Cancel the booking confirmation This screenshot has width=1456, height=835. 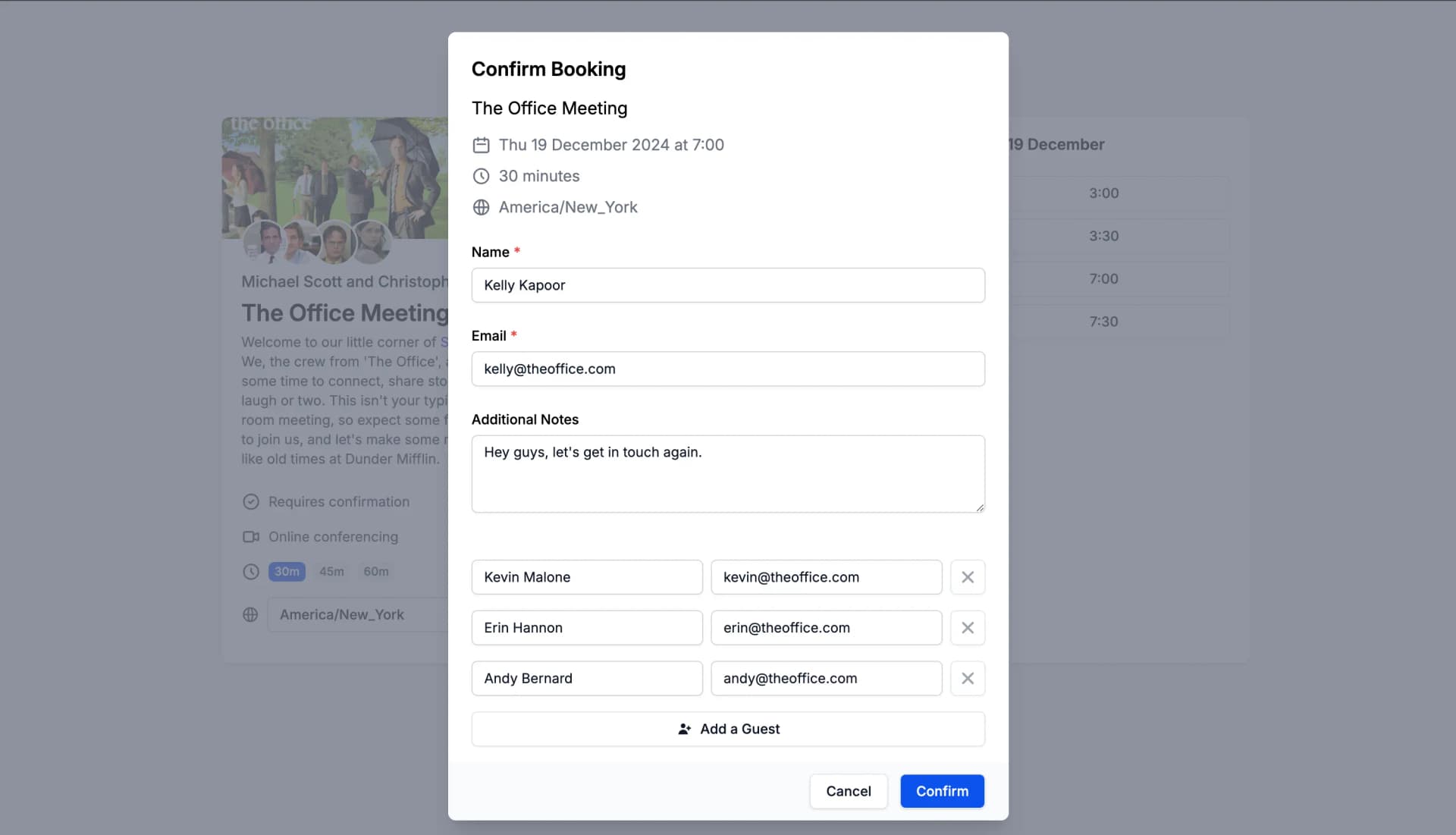848,791
